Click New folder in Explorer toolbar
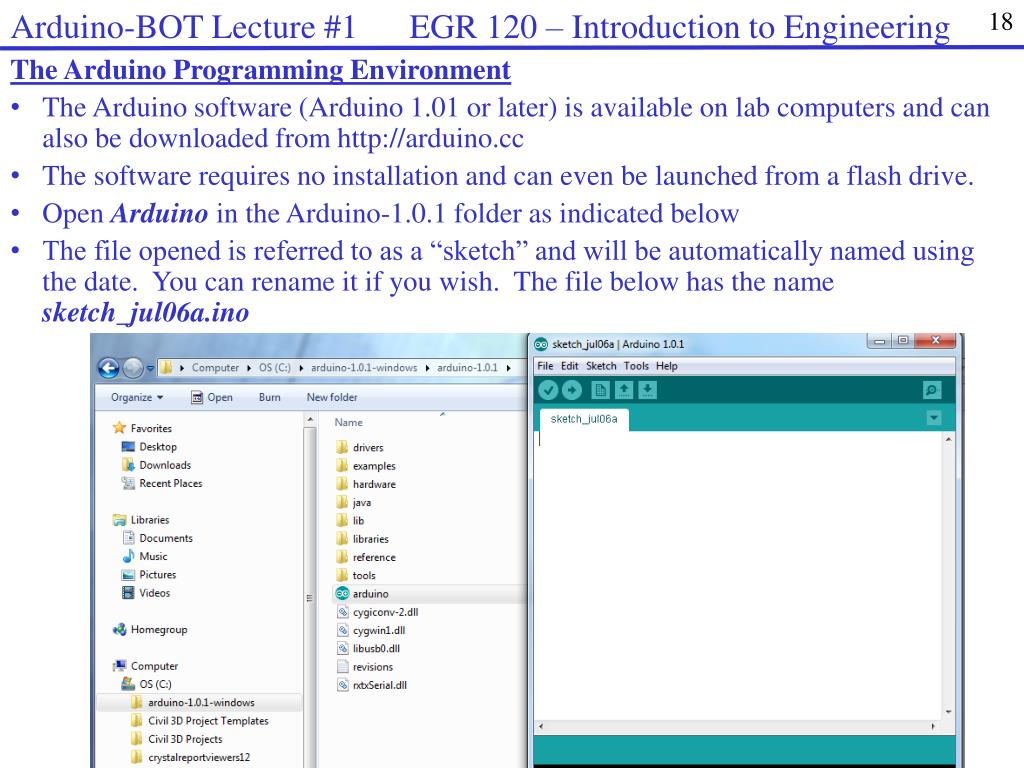 click(x=332, y=397)
